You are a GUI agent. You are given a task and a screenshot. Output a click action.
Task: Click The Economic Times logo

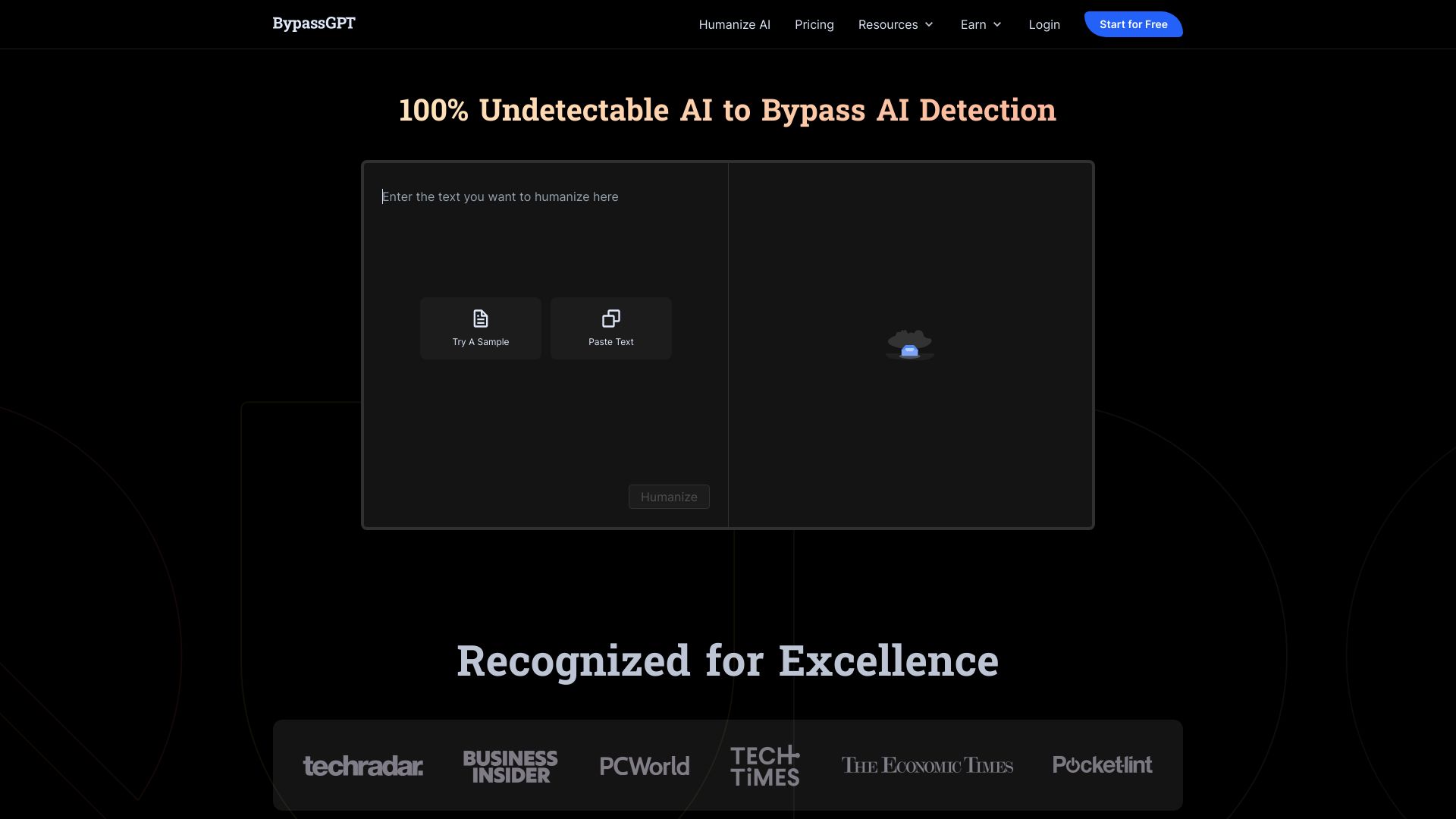(x=927, y=766)
